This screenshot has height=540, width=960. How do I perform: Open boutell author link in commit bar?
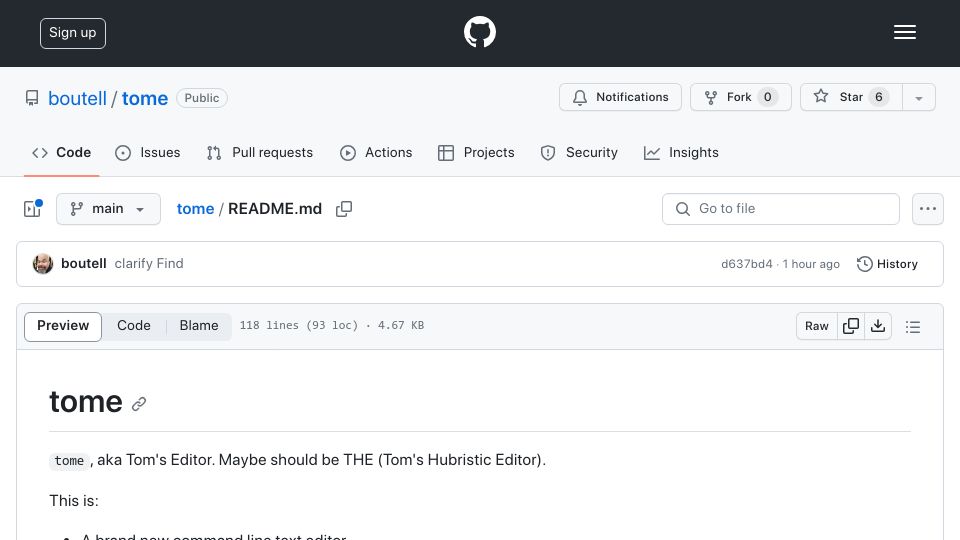tap(84, 263)
